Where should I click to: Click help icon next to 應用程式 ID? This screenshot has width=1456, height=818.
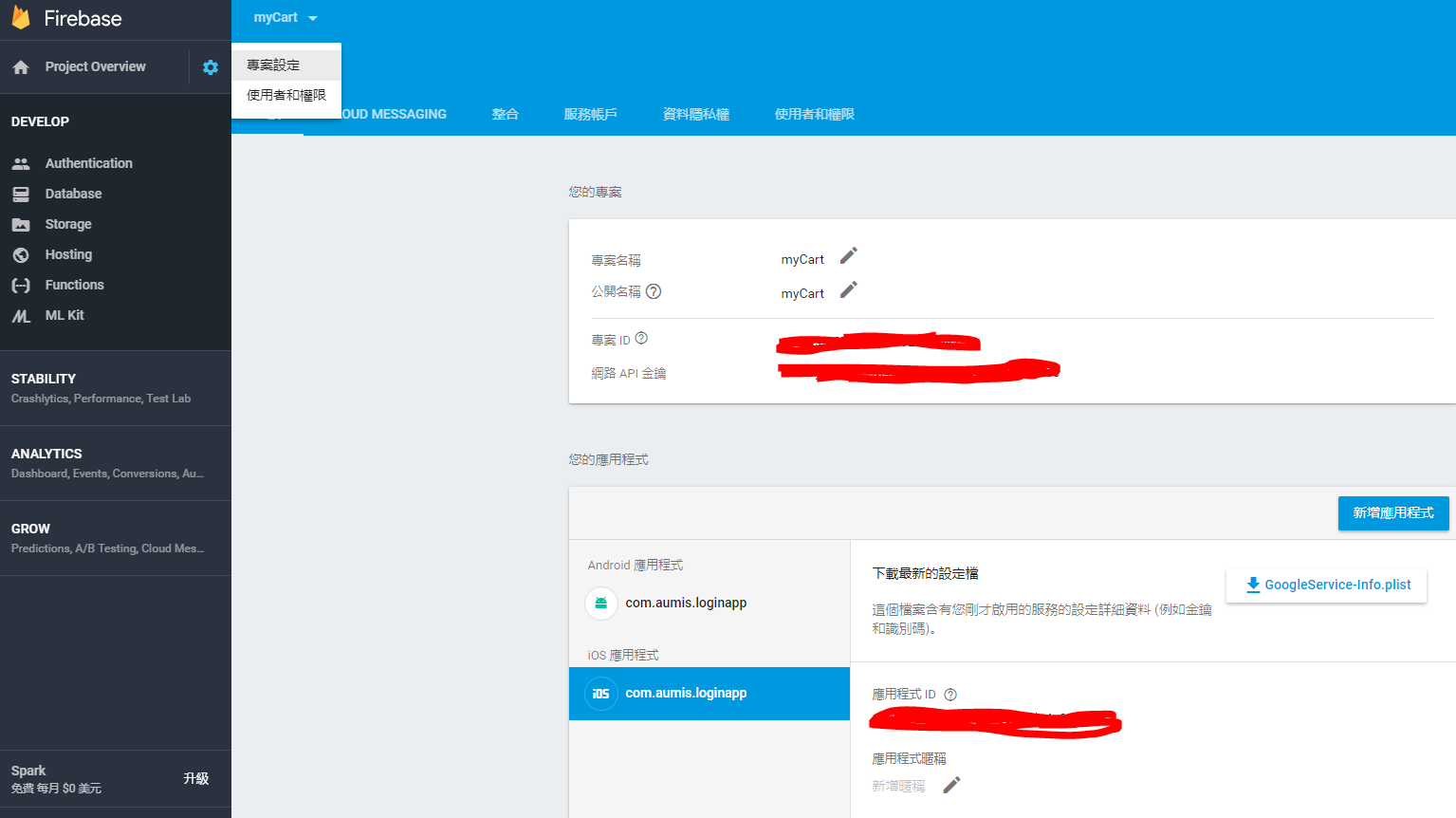950,695
